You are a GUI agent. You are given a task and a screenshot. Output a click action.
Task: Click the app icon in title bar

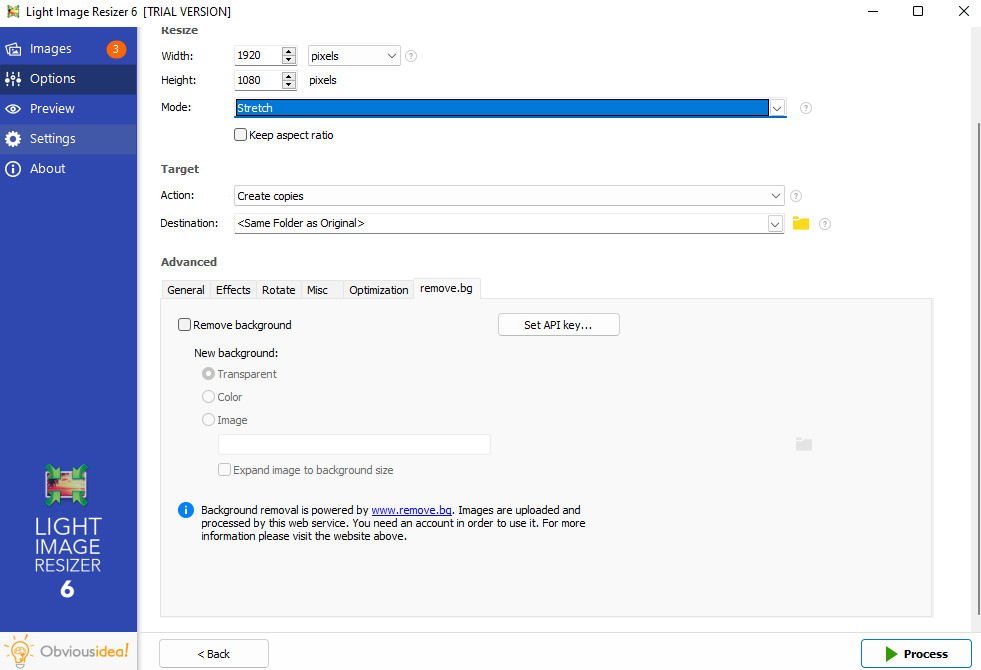13,11
